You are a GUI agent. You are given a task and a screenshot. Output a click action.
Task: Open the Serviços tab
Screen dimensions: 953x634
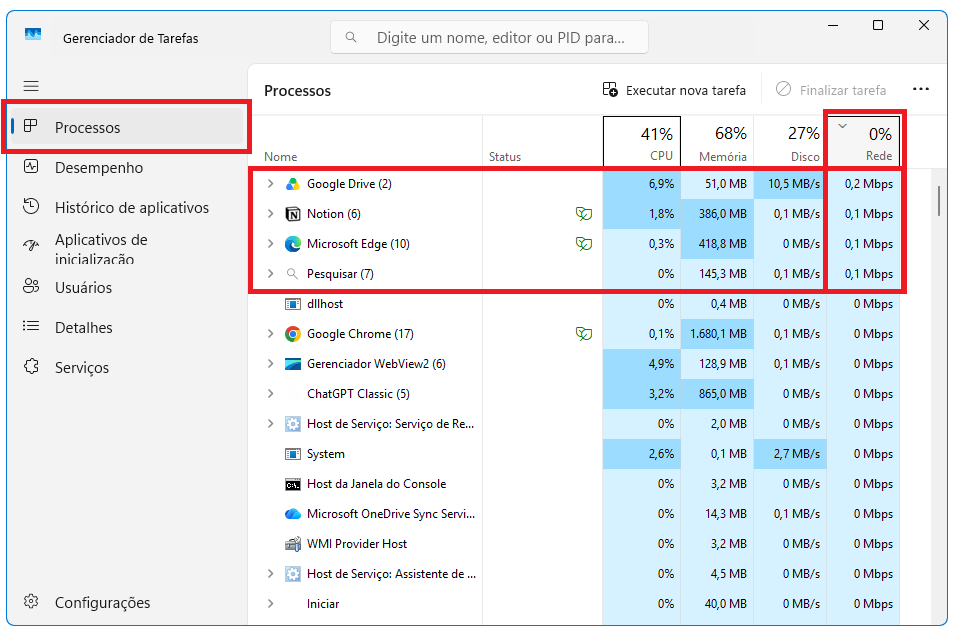coord(127,367)
